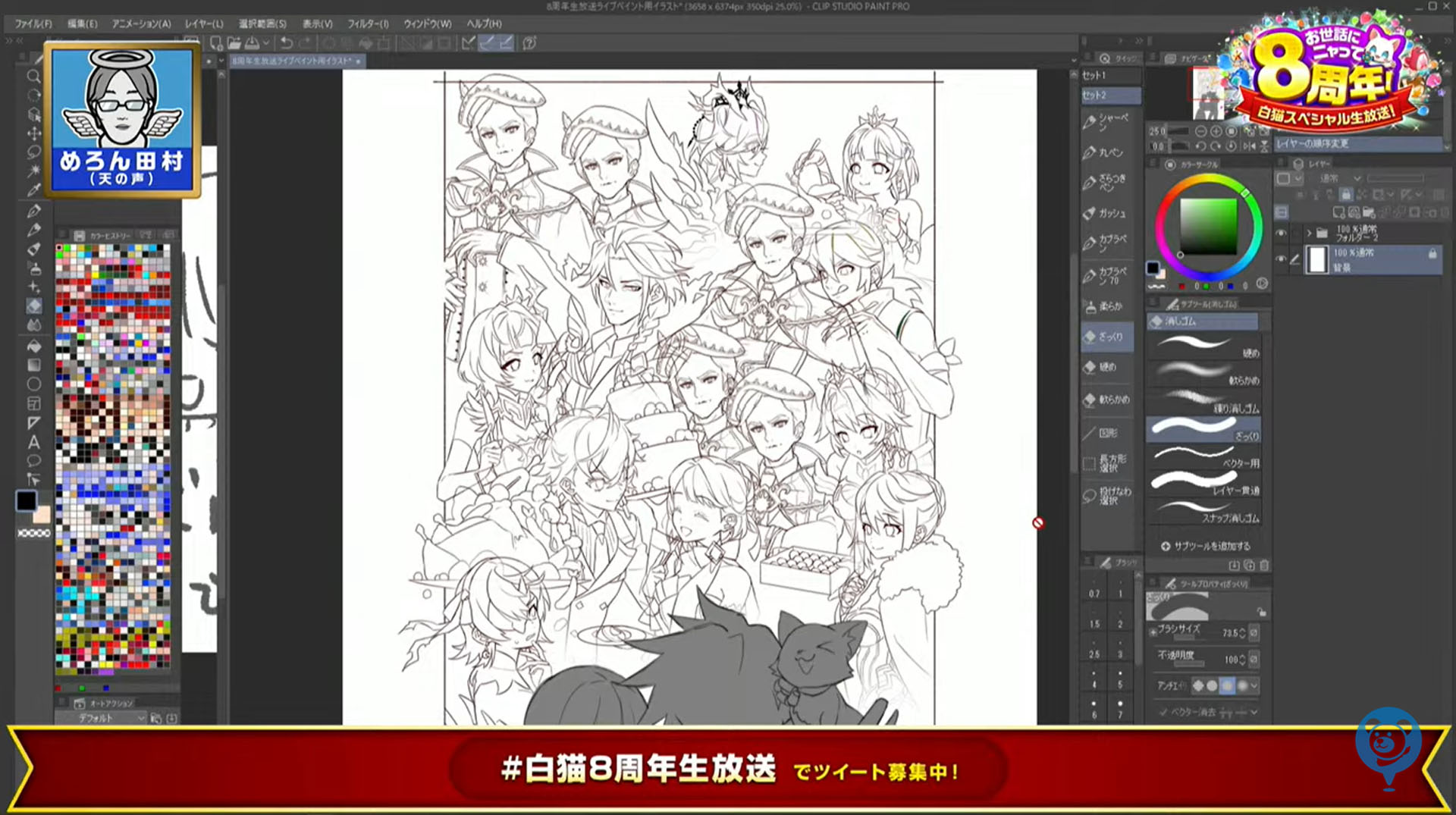Screen dimensions: 1456x815
Task: Toggle visibility of the 背景 layer
Action: point(1281,259)
